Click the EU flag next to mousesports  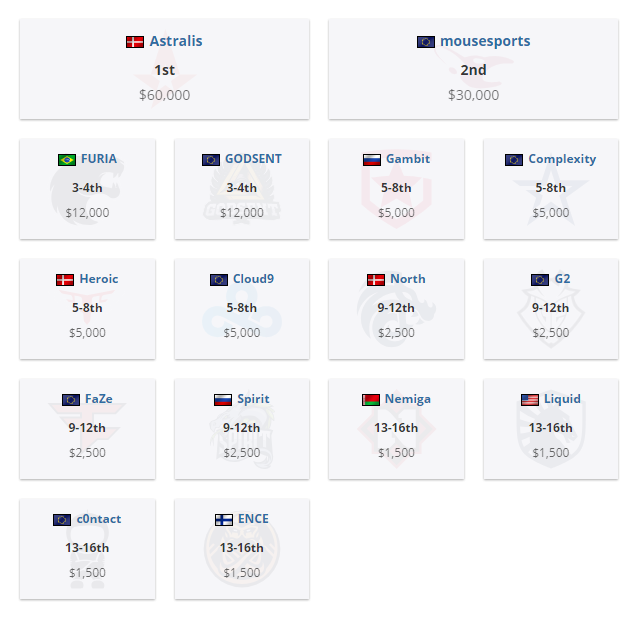coord(426,42)
